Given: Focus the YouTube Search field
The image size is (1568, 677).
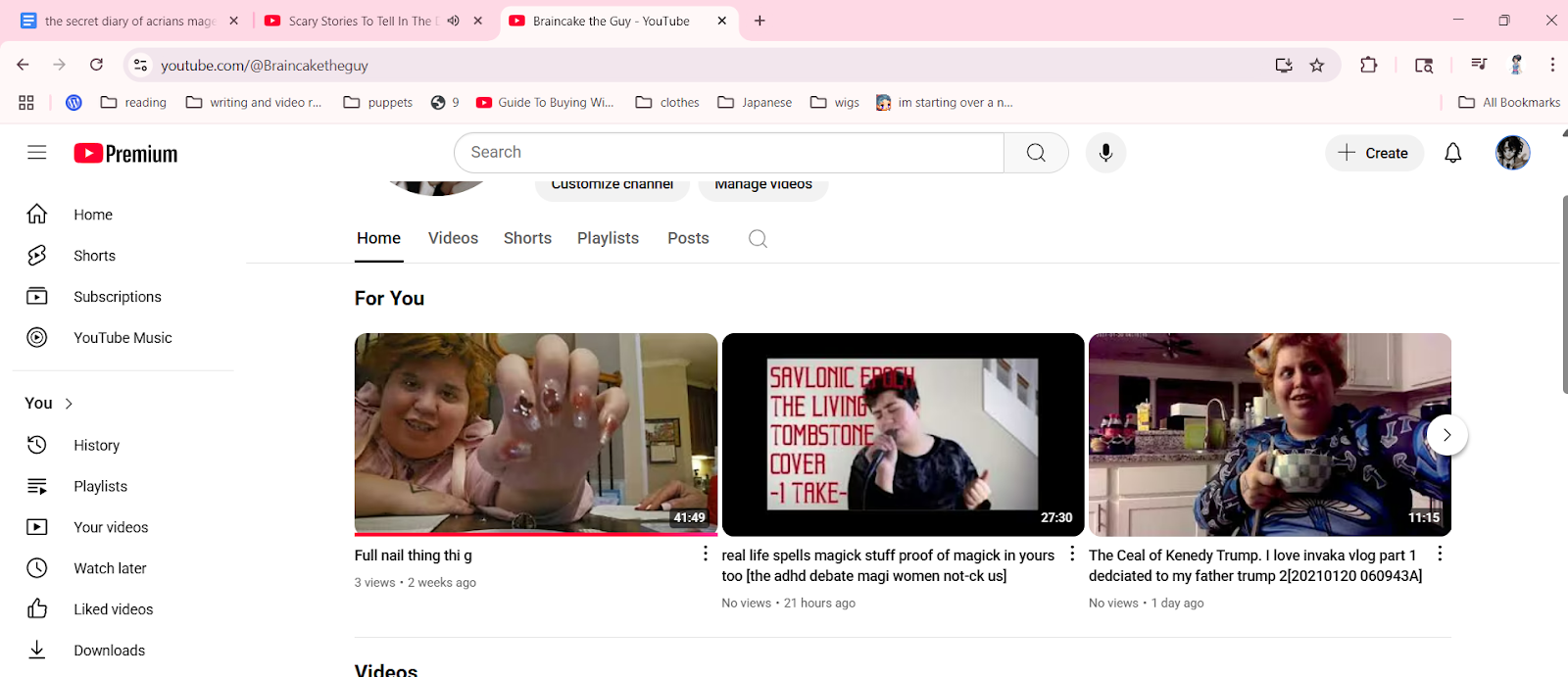Looking at the screenshot, I should click(x=729, y=153).
